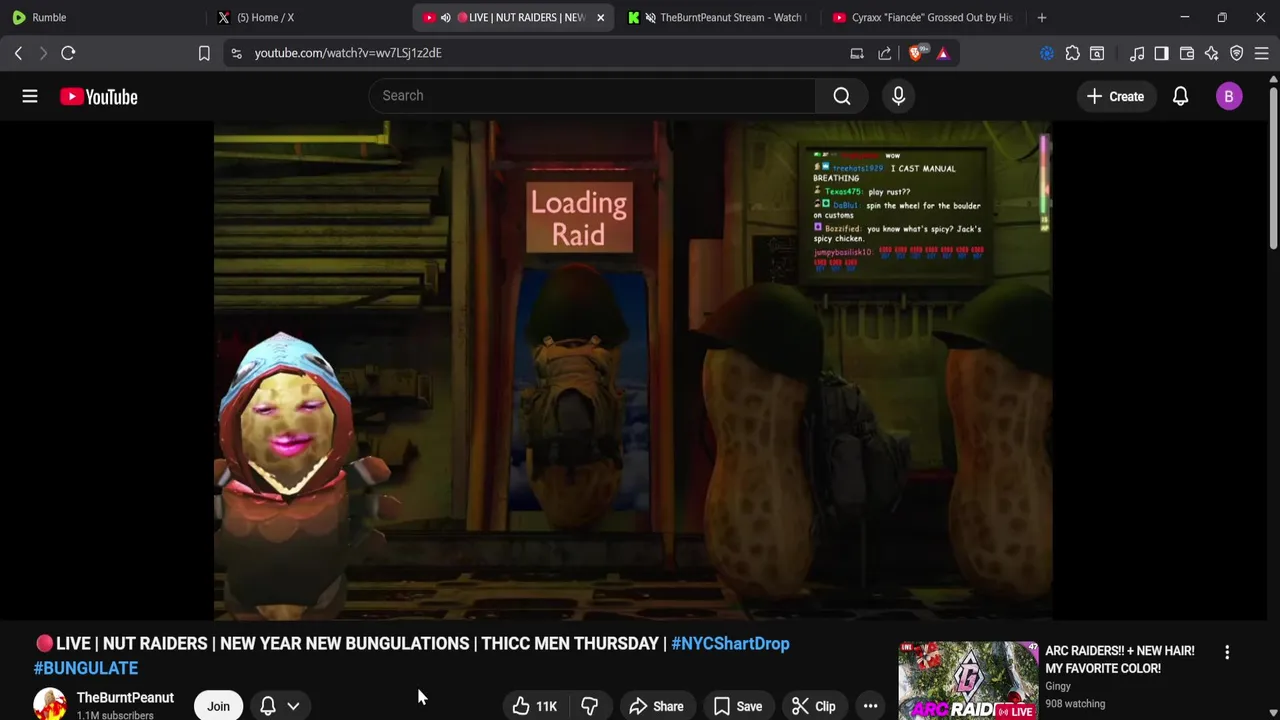Screen dimensions: 1280x720
Task: Open a new browser tab
Action: (x=1042, y=17)
